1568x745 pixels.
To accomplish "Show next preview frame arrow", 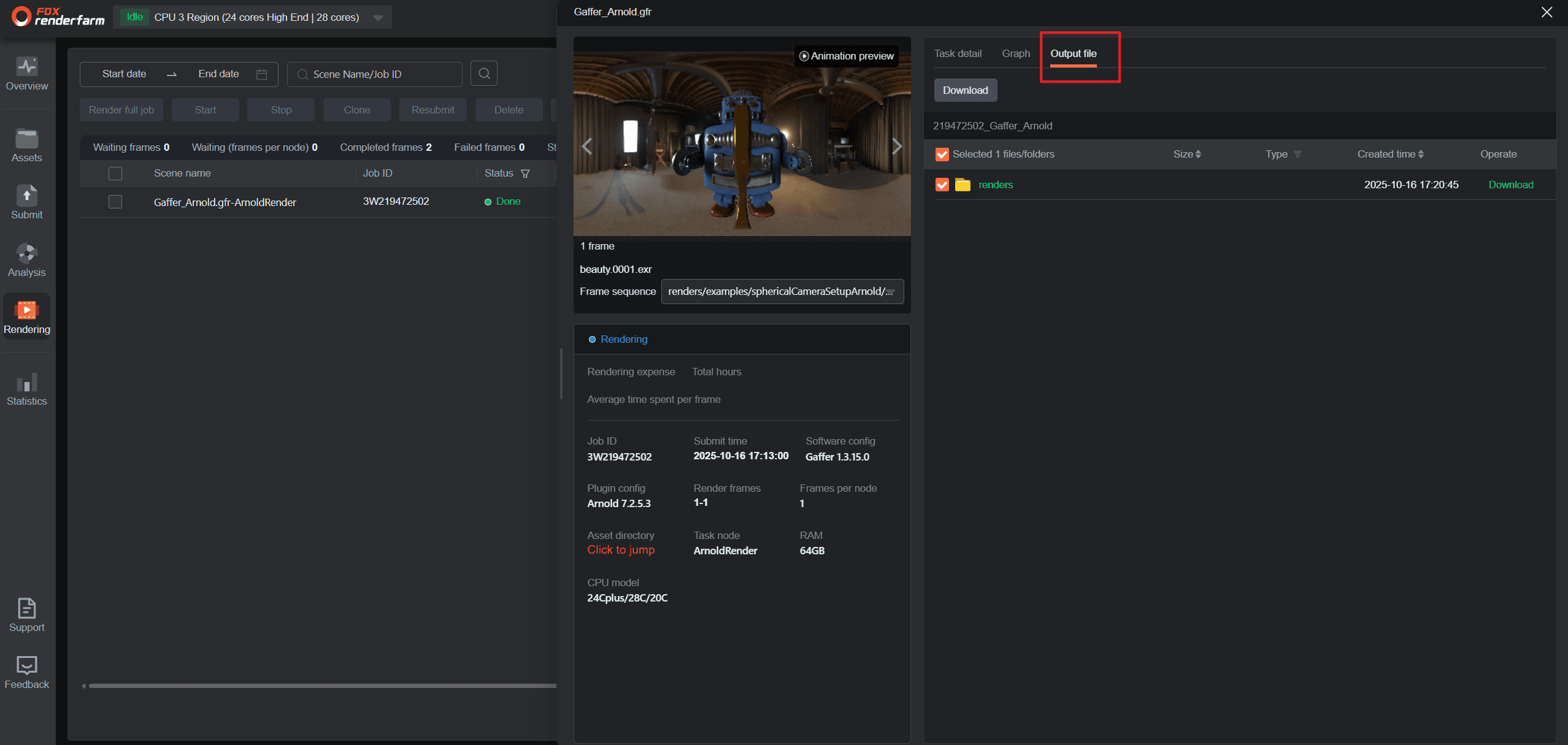I will tap(897, 146).
